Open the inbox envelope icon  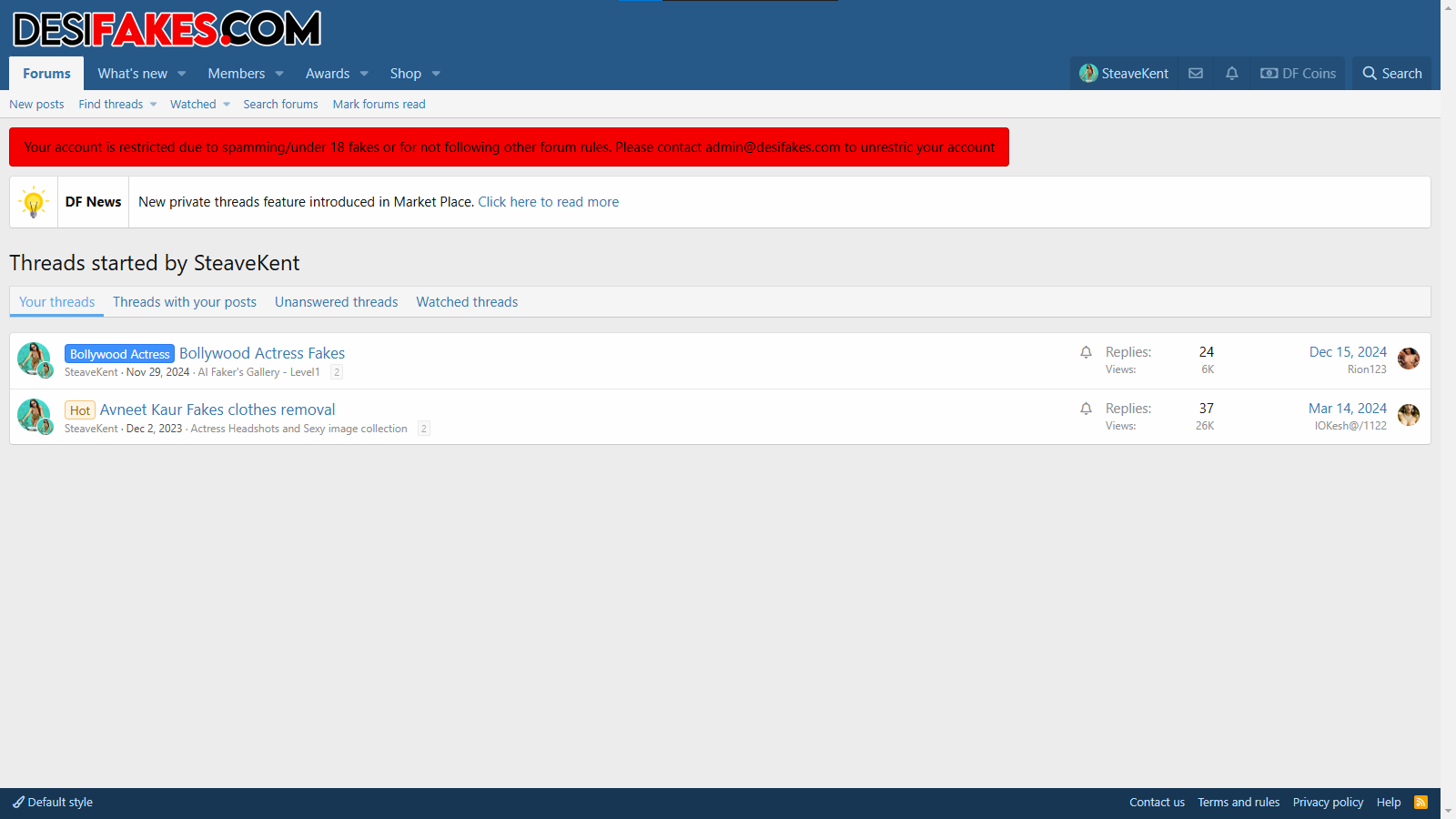(x=1196, y=74)
